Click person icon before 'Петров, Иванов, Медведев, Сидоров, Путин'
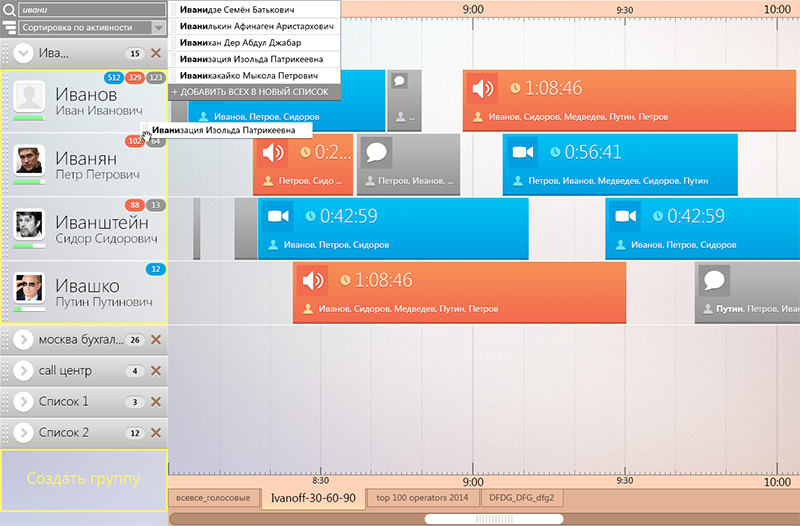This screenshot has width=800, height=526. pos(518,181)
